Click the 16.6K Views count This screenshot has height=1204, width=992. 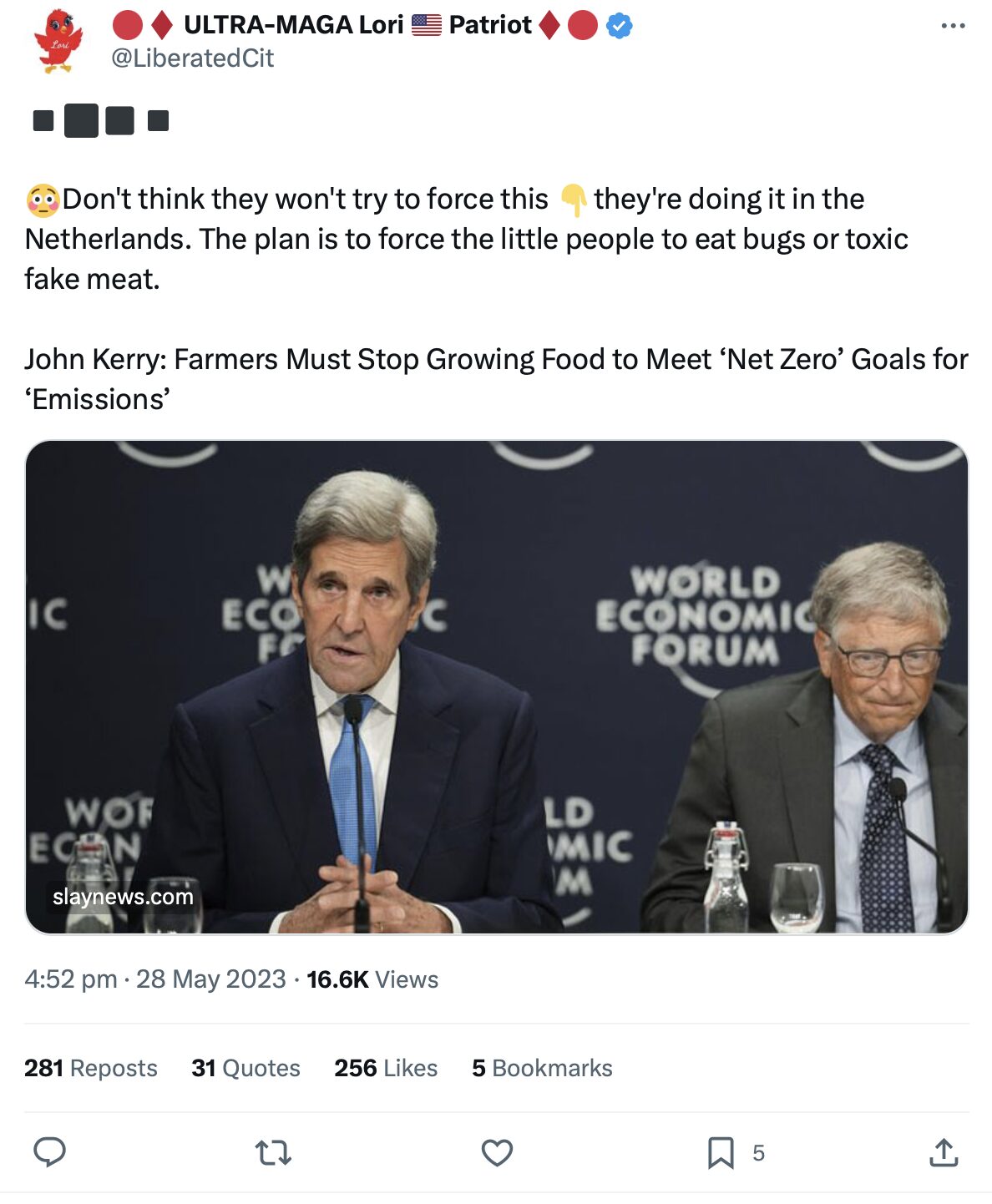coord(372,979)
